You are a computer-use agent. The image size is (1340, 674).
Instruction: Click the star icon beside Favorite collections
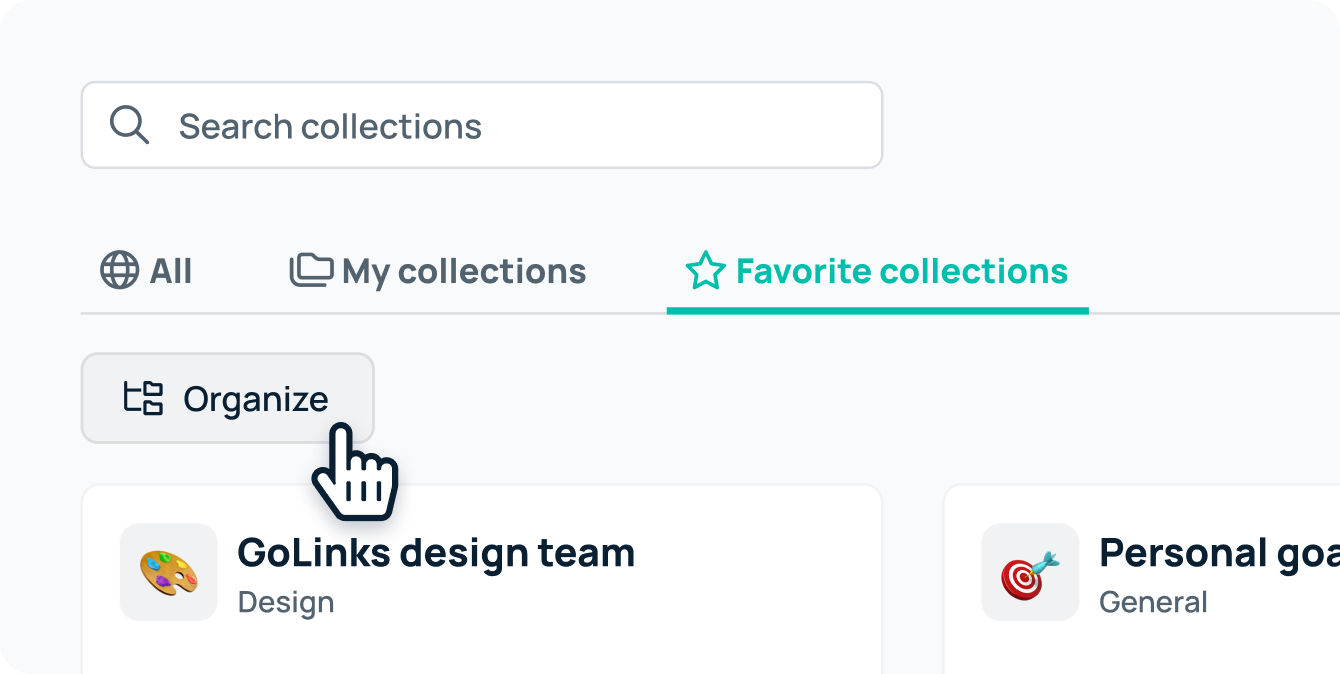coord(706,270)
